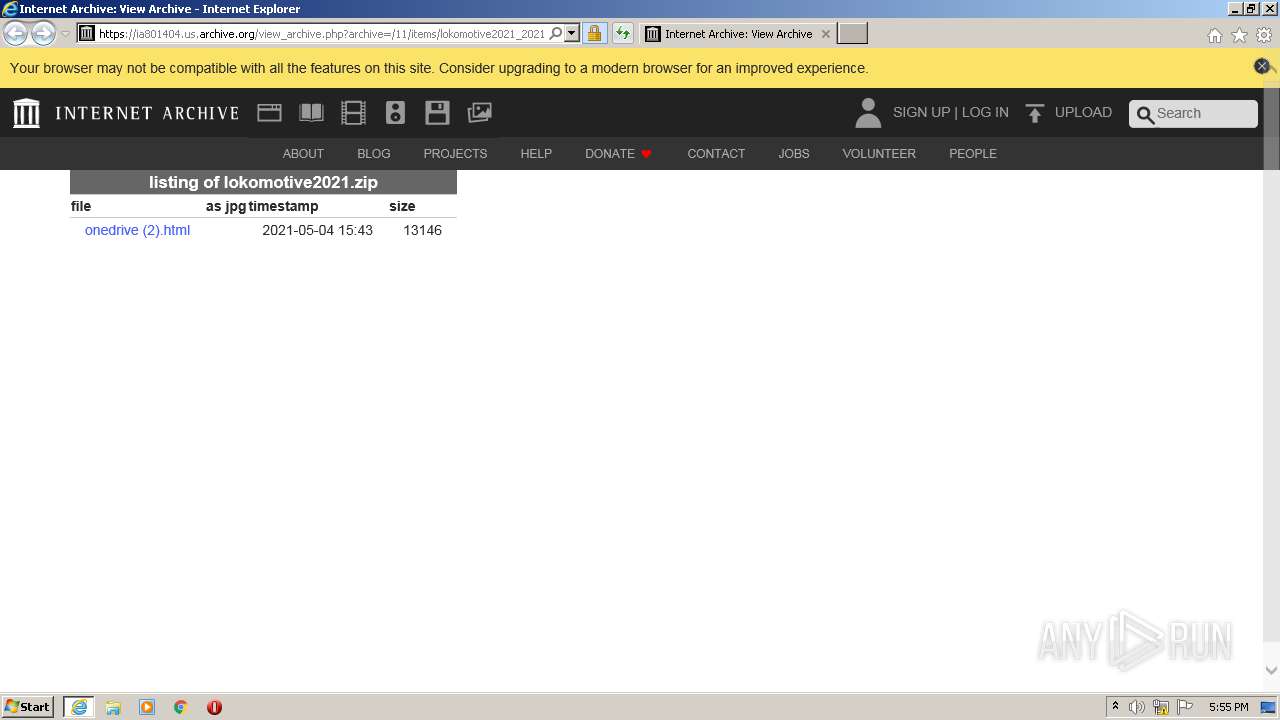Image resolution: width=1280 pixels, height=720 pixels.
Task: Click the address bar search icon
Action: pos(556,33)
